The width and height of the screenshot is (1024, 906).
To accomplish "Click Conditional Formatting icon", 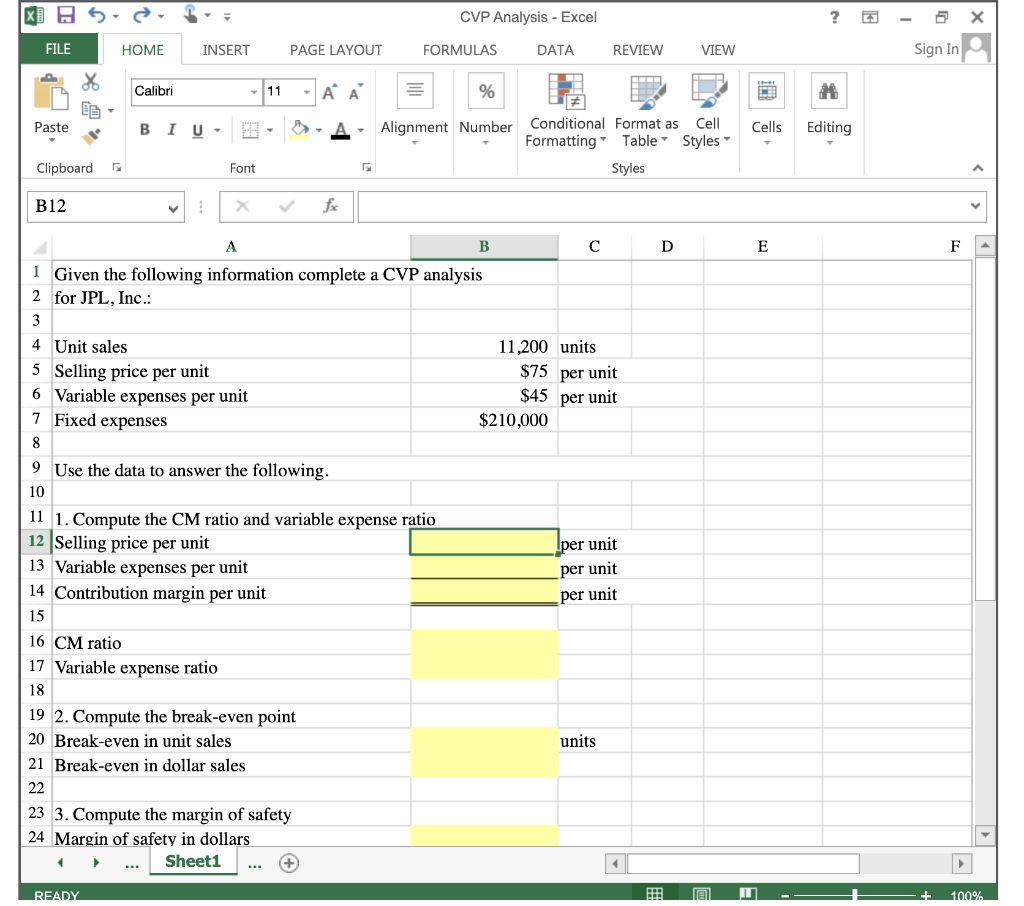I will 567,91.
